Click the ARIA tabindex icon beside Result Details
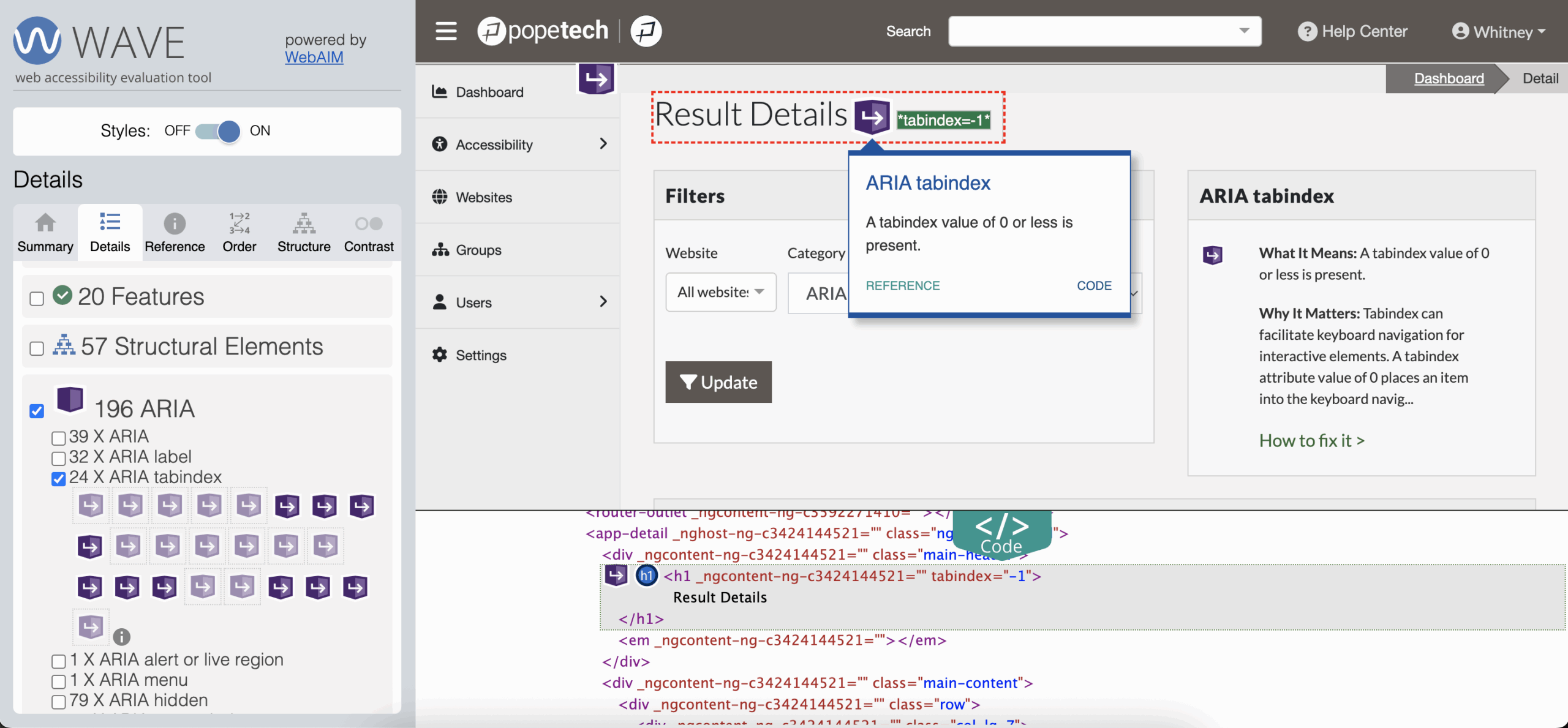 [872, 117]
